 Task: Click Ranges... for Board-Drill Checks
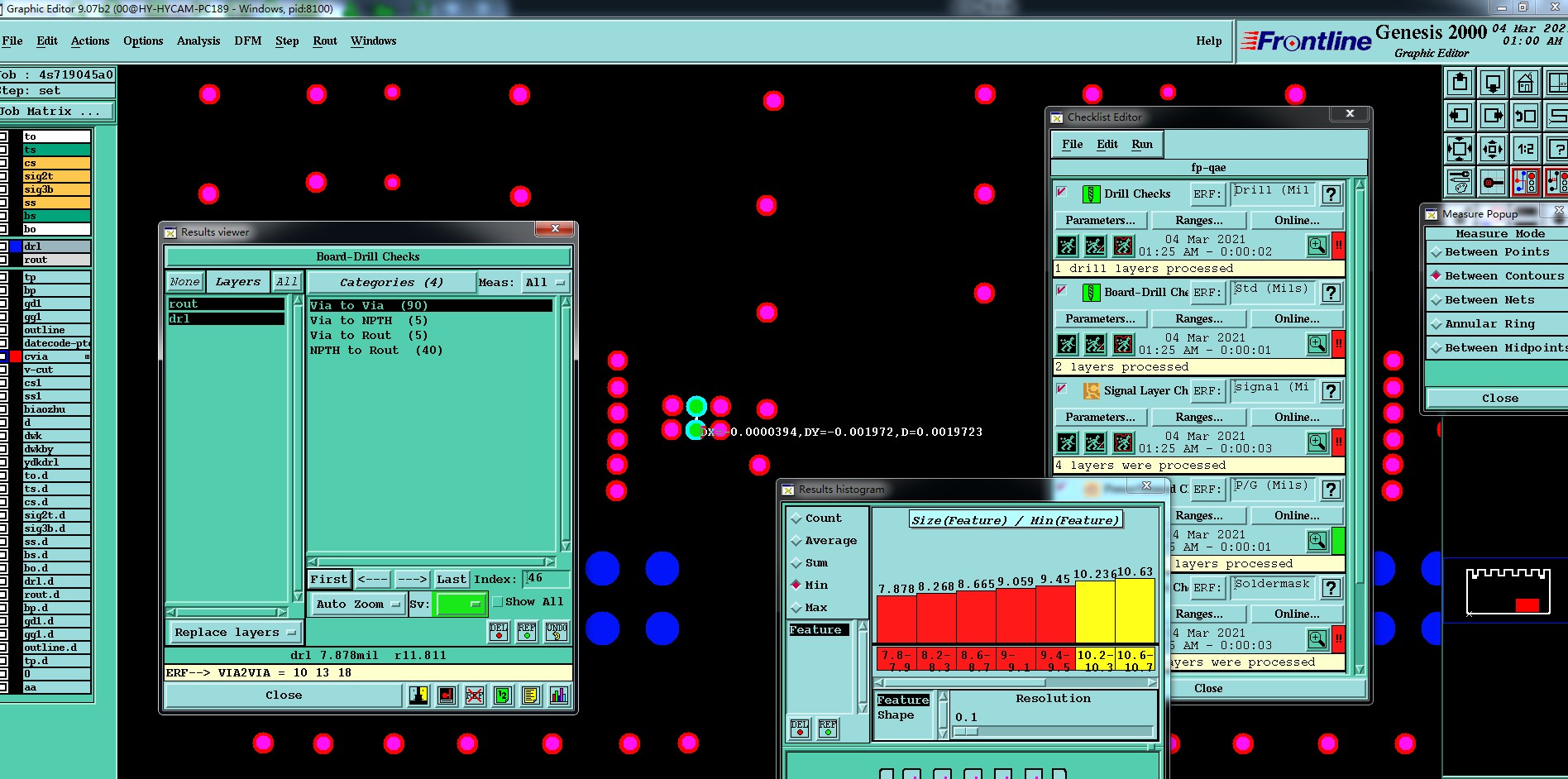1199,319
